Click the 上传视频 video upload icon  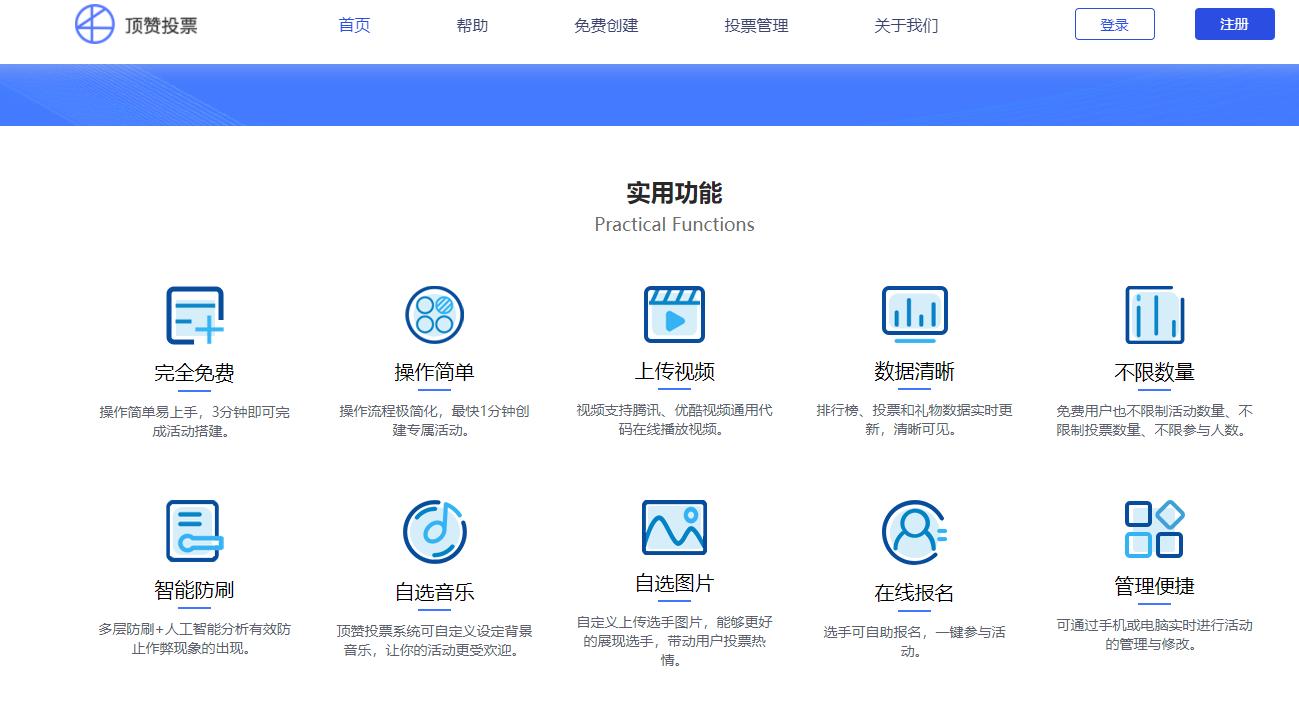(675, 313)
